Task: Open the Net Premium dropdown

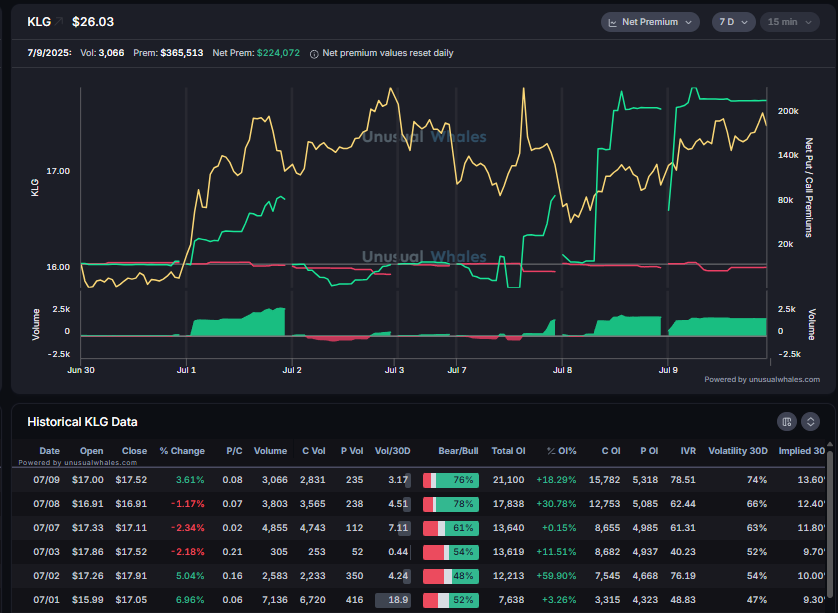Action: pos(650,22)
